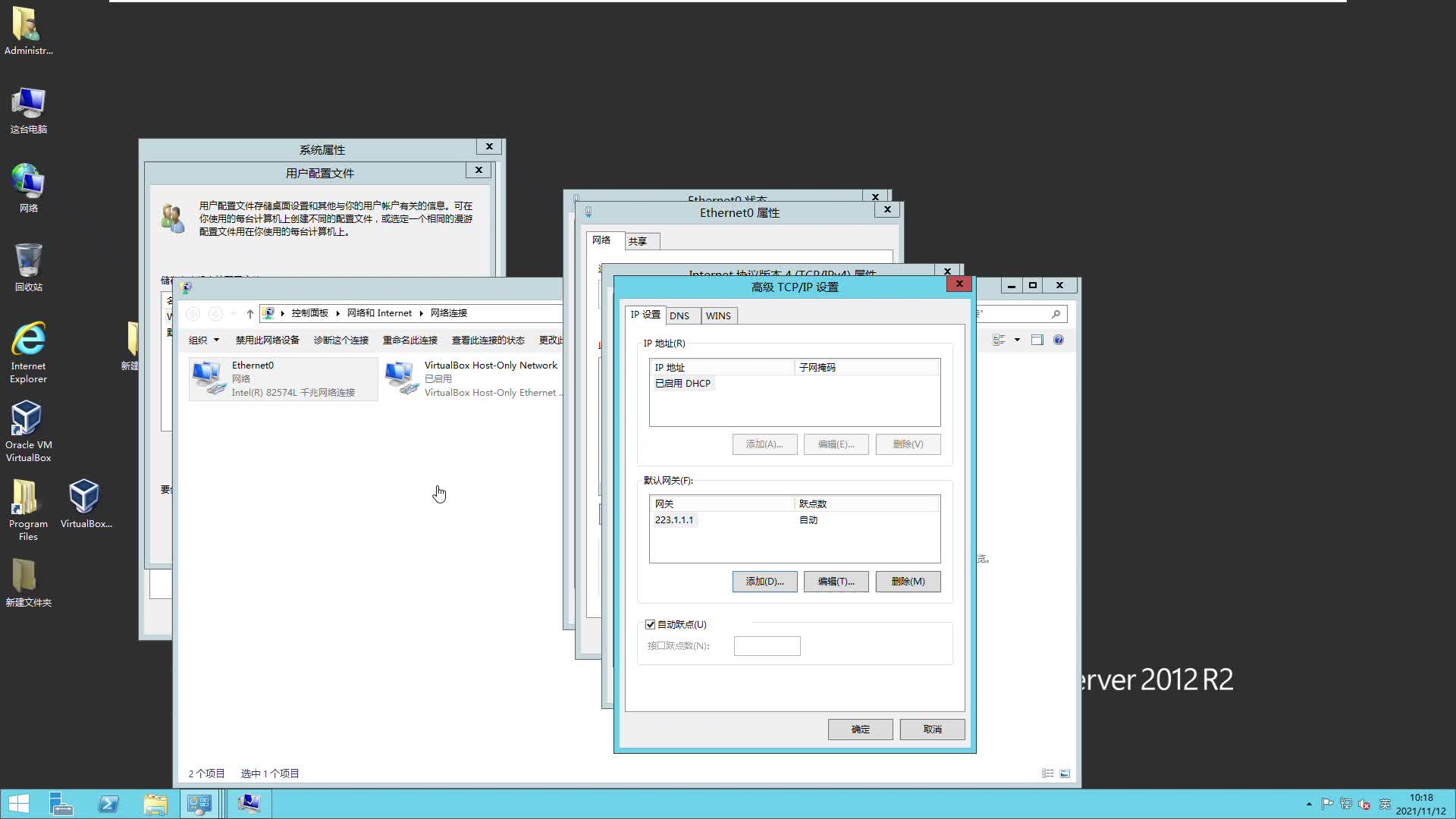Open the view options dropdown arrow
The width and height of the screenshot is (1456, 819).
pos(1018,340)
